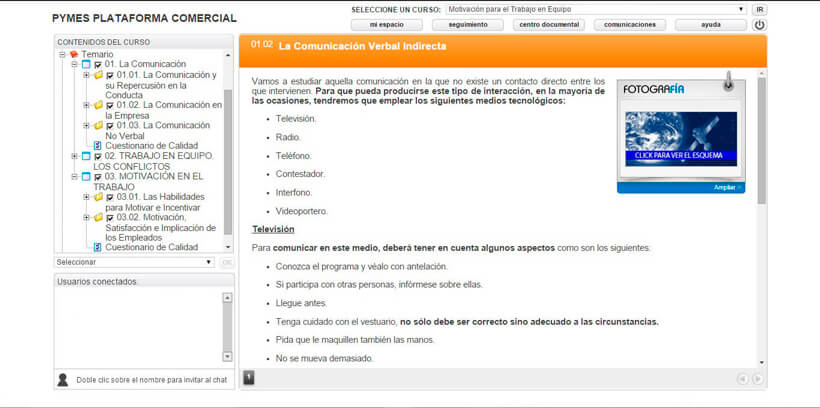This screenshot has width=820, height=408.
Task: Select the Temario label in the tree
Action: 97,54
